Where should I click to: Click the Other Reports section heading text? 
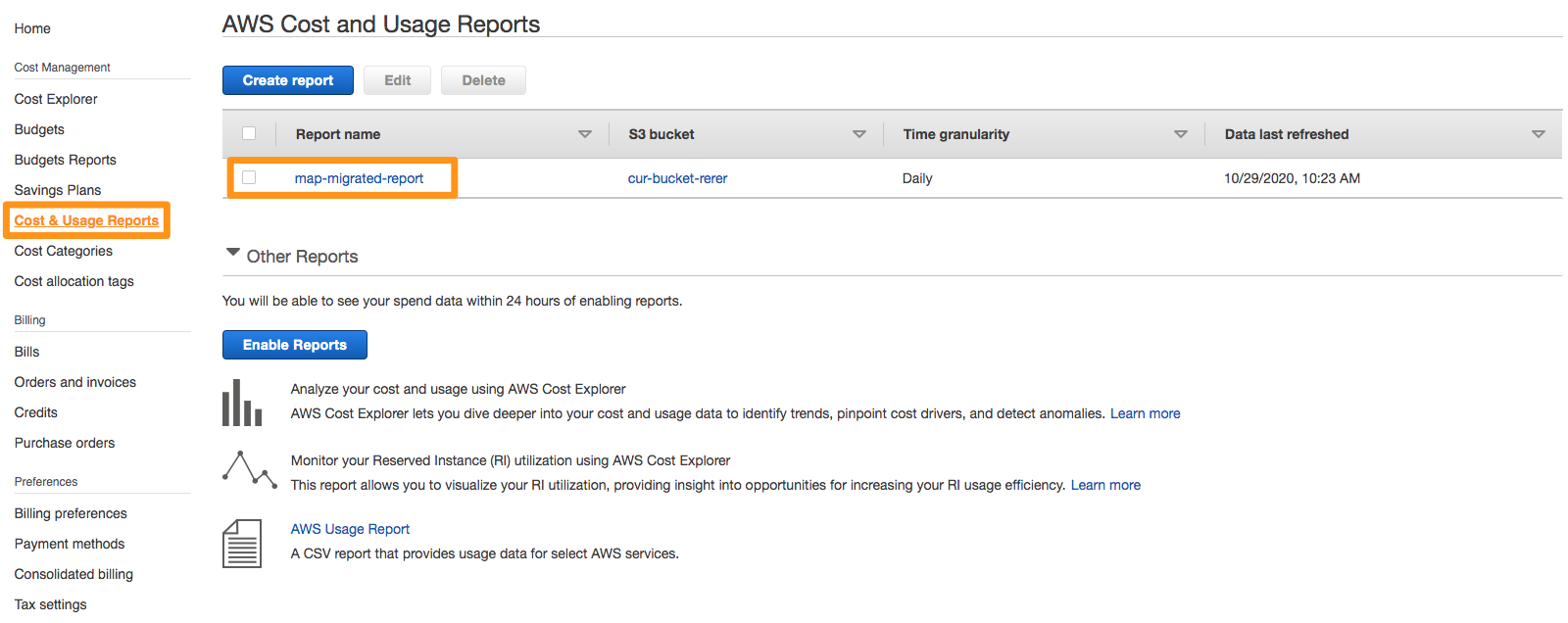pos(302,257)
